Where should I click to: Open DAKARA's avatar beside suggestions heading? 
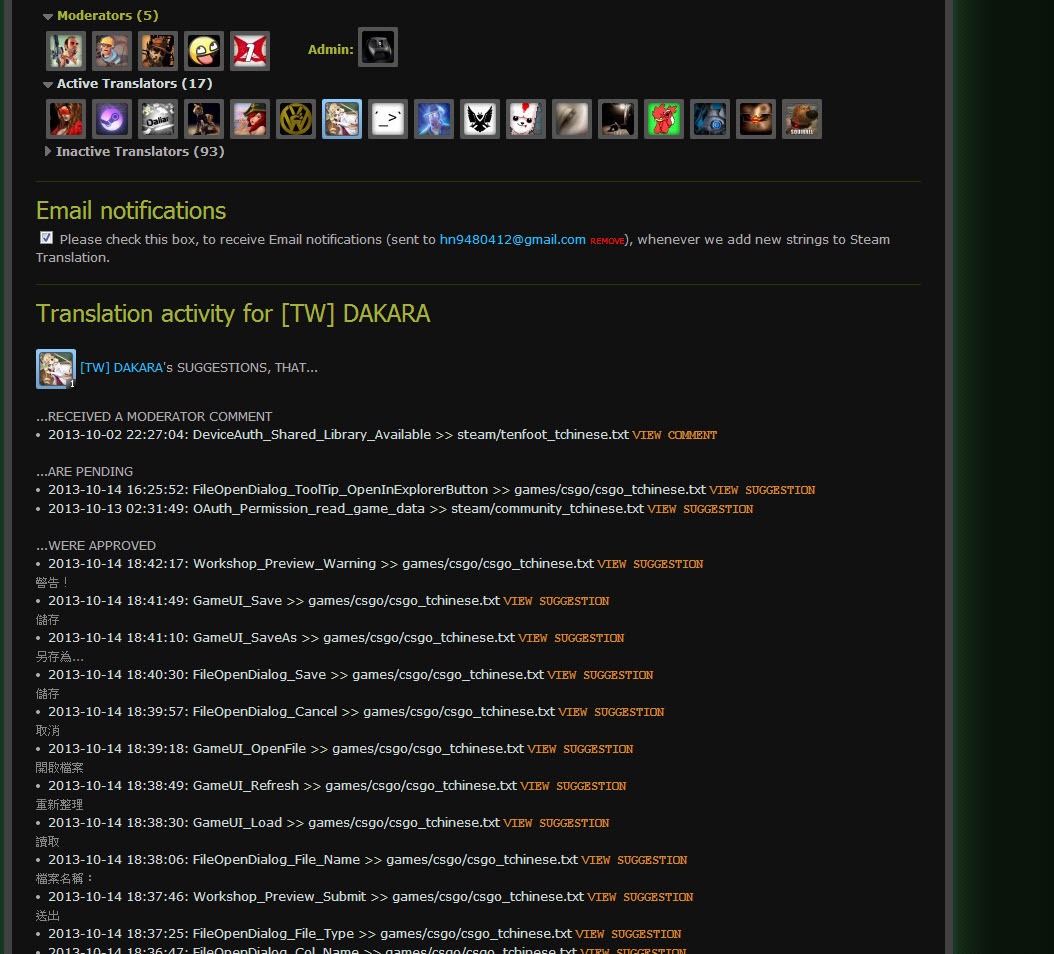pos(56,369)
